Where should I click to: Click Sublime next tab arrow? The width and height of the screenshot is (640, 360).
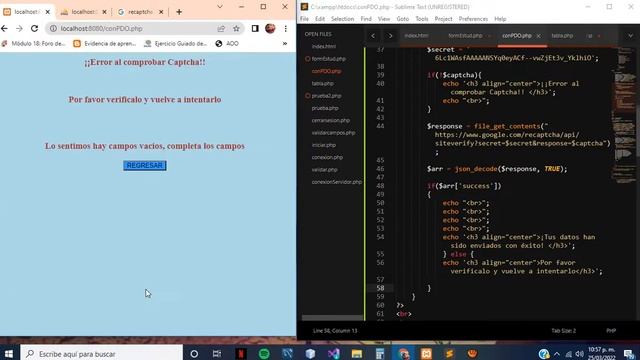point(390,36)
